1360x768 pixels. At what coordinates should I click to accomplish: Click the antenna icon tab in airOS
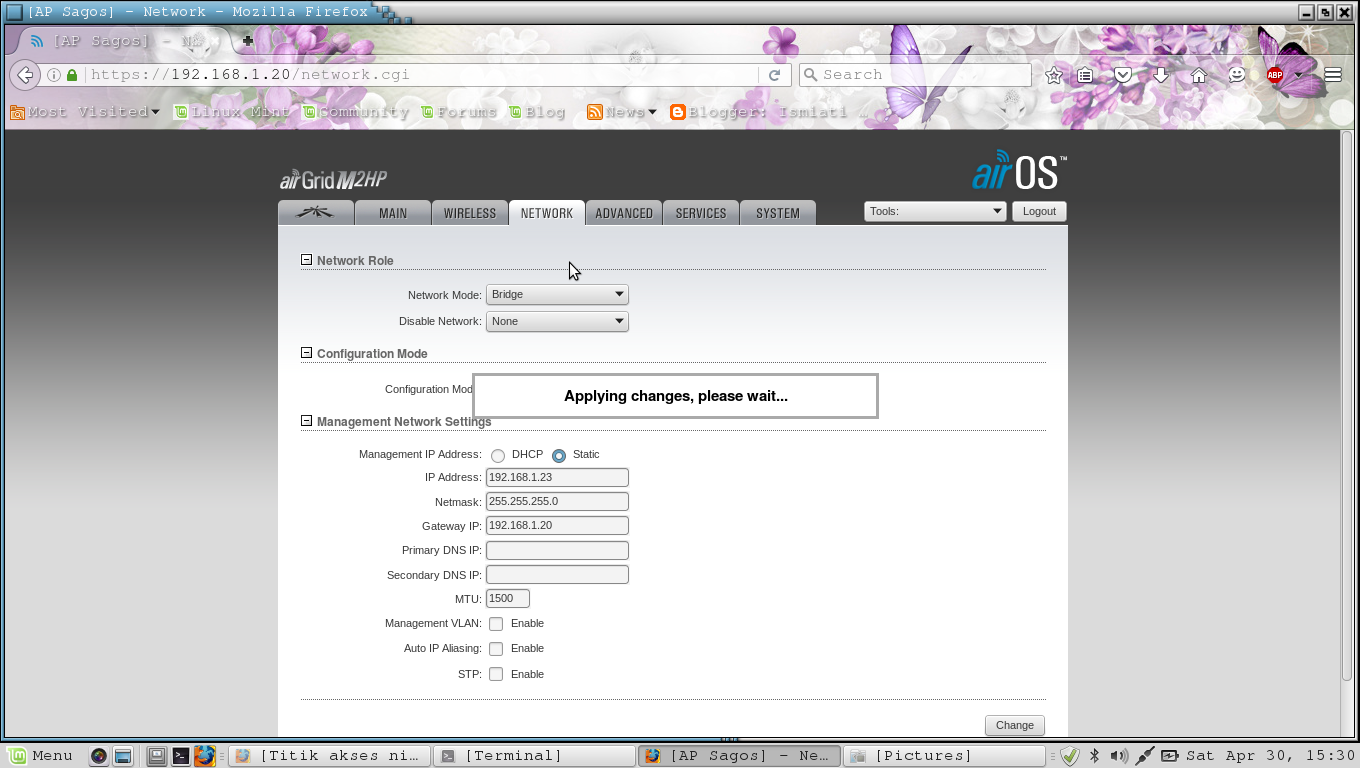point(315,212)
